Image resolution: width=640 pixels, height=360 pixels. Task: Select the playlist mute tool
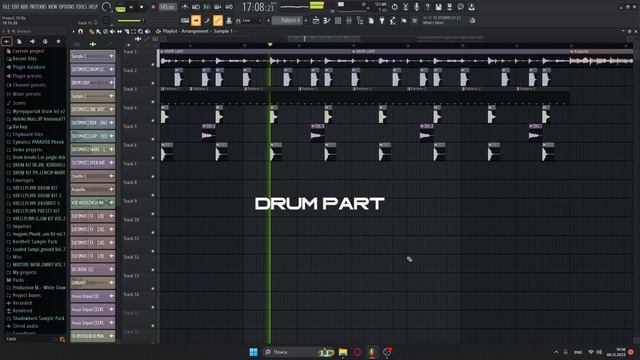(x=112, y=31)
